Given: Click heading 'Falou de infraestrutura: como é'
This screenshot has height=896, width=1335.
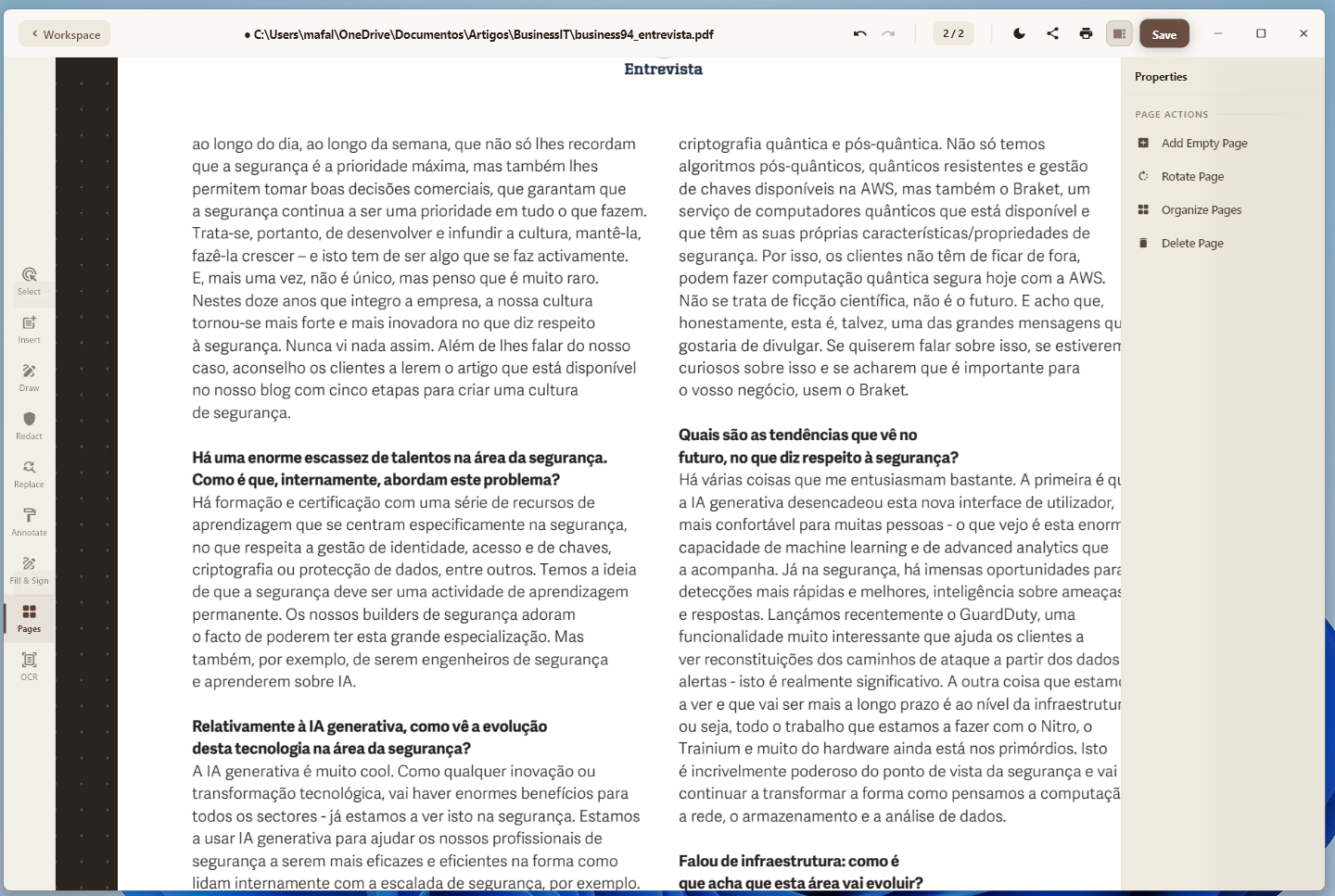Looking at the screenshot, I should (801, 872).
